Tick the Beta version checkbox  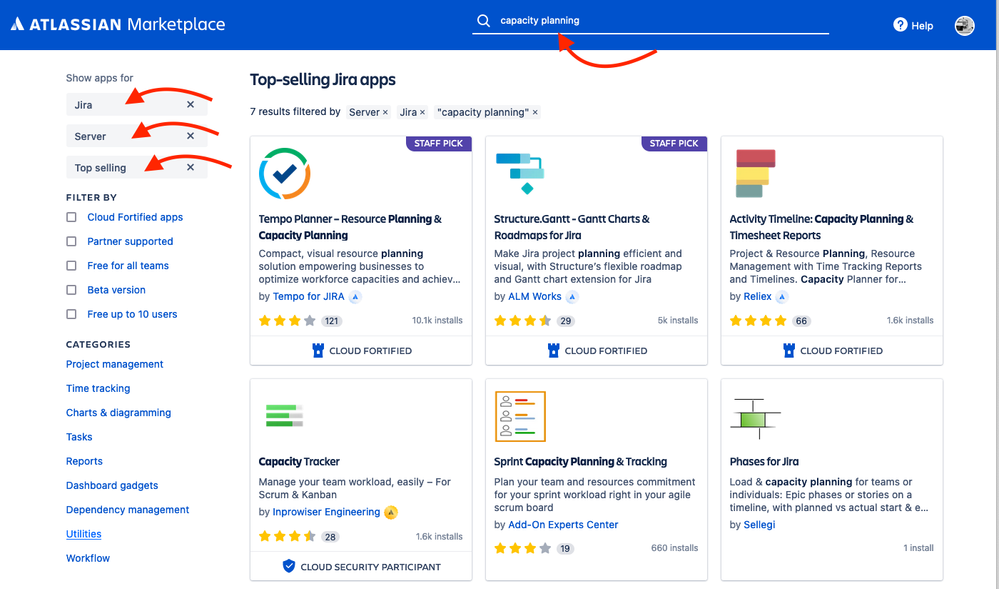(71, 290)
